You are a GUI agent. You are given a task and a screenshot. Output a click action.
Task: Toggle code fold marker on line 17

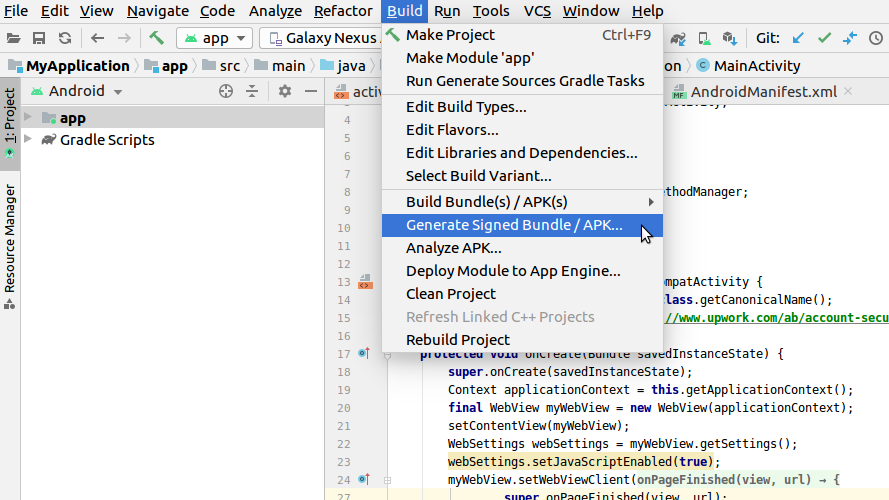[387, 355]
